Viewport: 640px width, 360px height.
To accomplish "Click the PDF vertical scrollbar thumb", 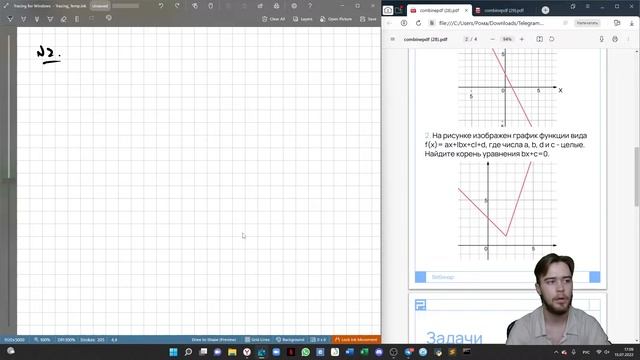I will click(637, 176).
